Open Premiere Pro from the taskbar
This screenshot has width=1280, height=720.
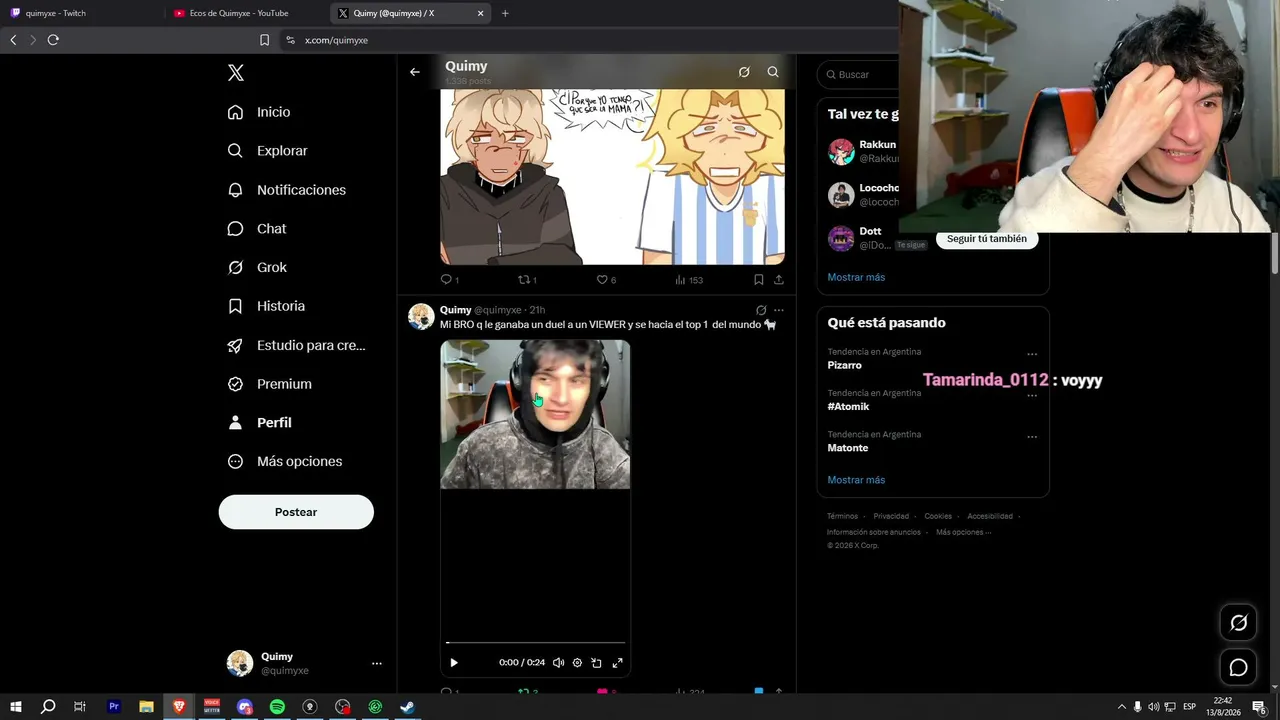click(113, 707)
